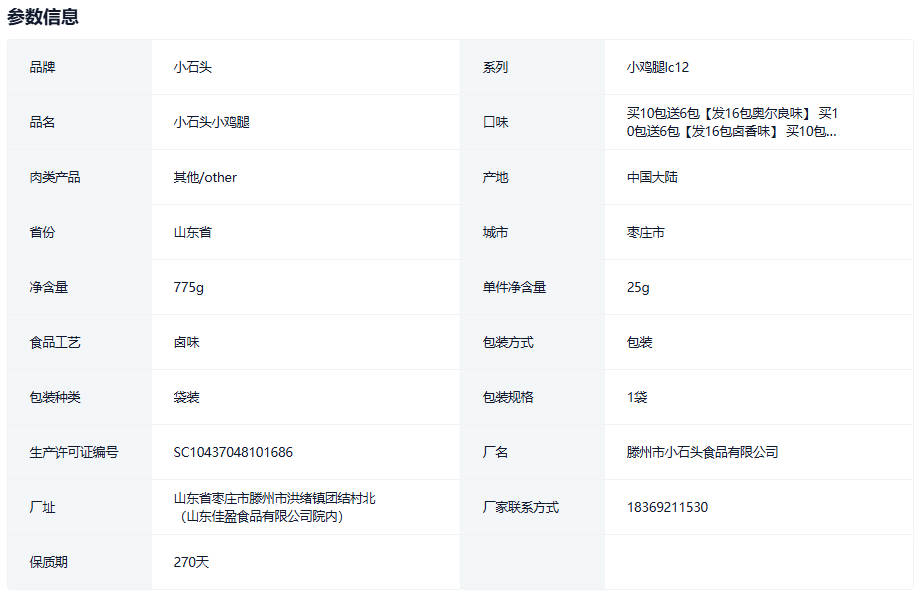Image resolution: width=924 pixels, height=598 pixels.
Task: Click the single item weight 25g
Action: point(638,287)
